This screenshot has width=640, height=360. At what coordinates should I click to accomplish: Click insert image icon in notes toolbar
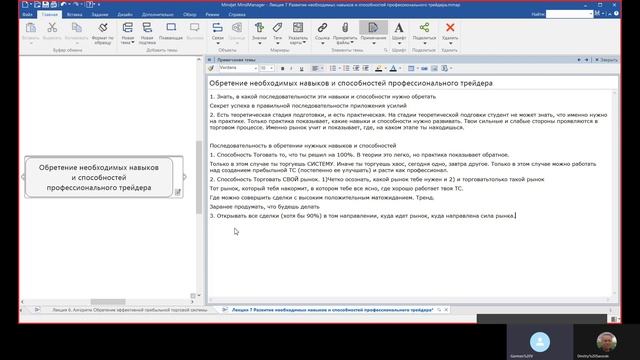tap(434, 69)
